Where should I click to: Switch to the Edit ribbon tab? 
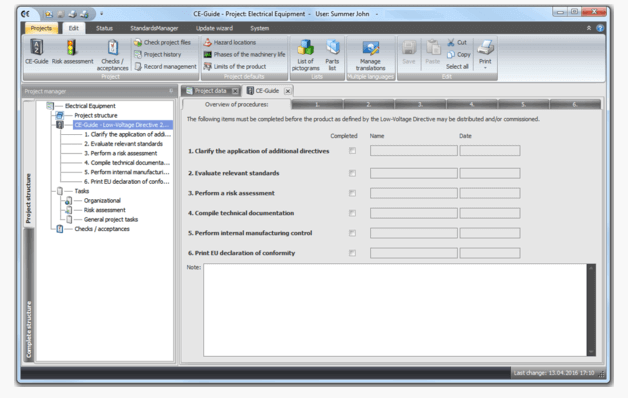pos(73,28)
